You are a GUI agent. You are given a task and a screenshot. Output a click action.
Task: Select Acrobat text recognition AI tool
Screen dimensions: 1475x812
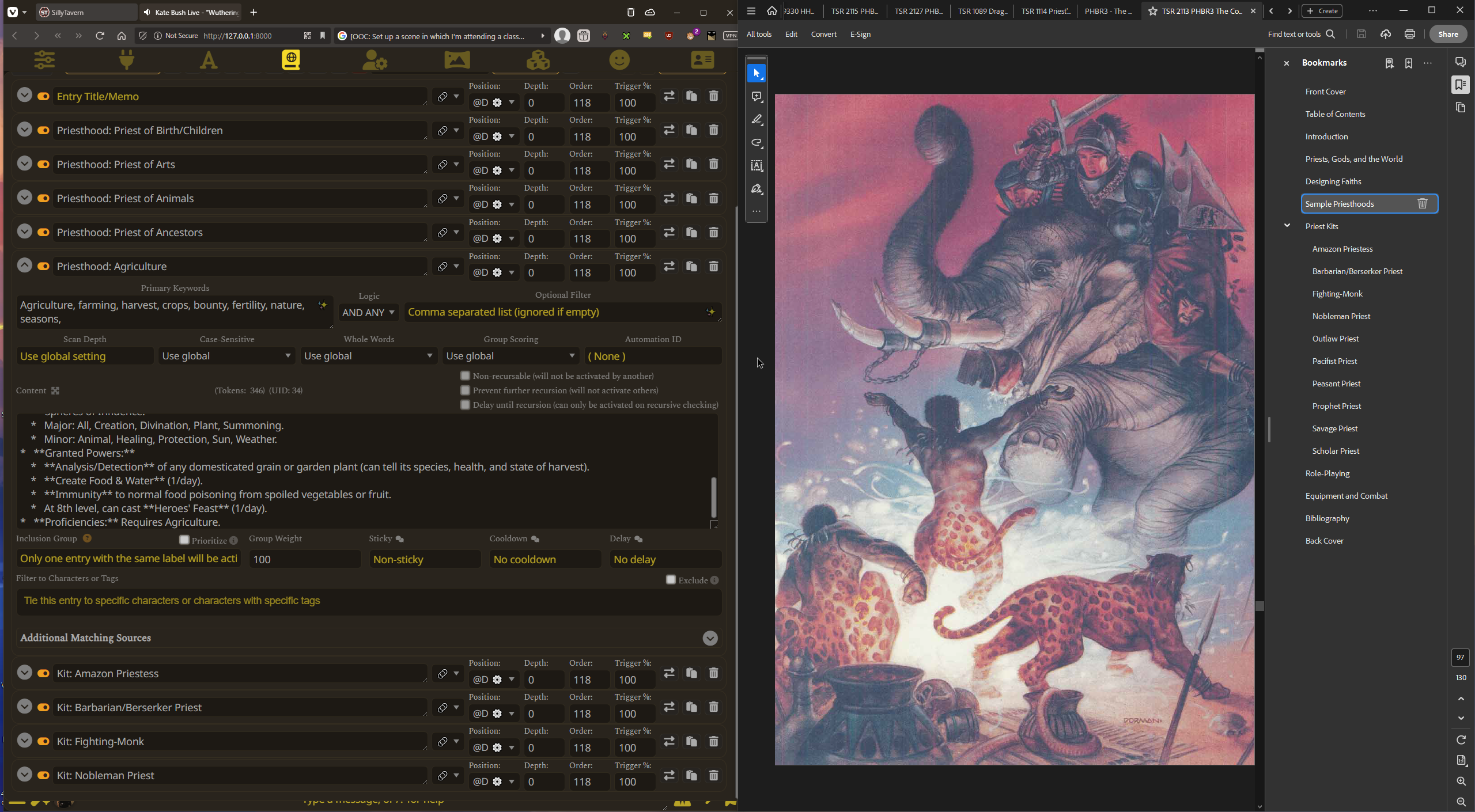[757, 166]
